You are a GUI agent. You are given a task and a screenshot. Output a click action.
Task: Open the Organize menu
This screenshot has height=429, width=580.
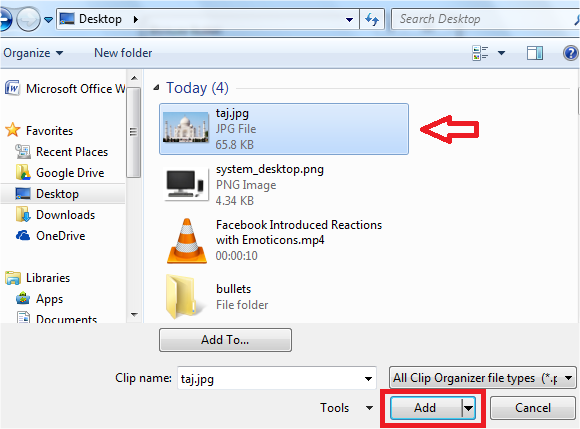coord(33,53)
